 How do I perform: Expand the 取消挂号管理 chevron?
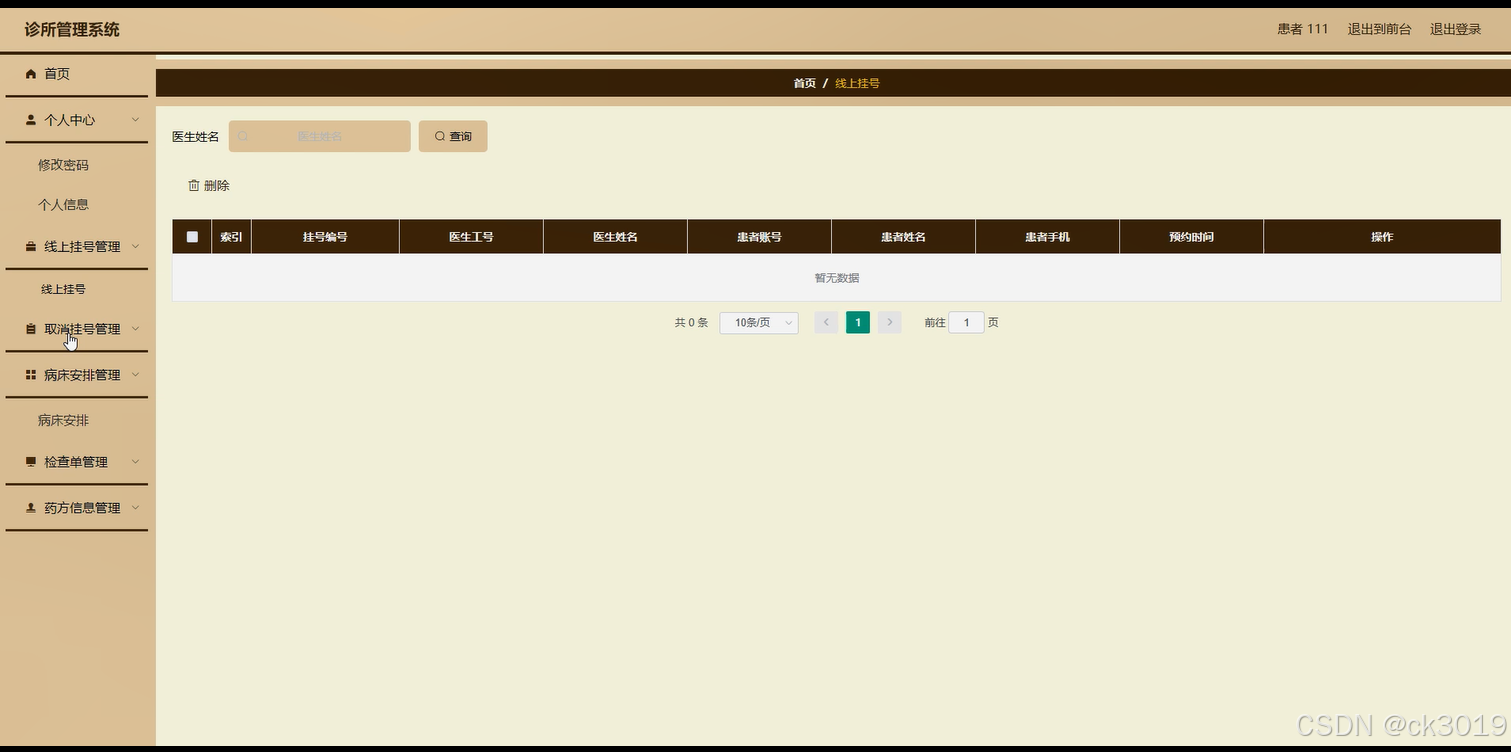pyautogui.click(x=135, y=329)
